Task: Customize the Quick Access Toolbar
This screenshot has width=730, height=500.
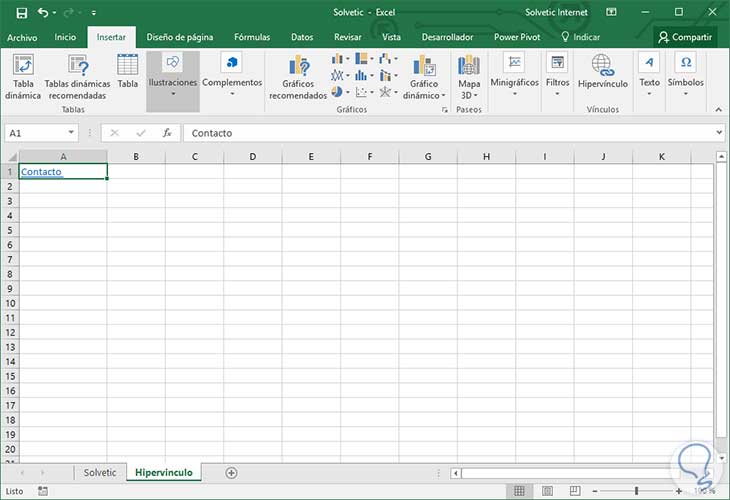Action: point(94,13)
